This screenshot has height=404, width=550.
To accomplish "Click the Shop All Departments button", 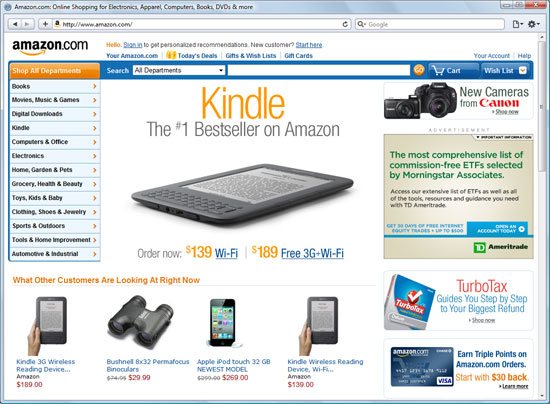I will (x=54, y=70).
